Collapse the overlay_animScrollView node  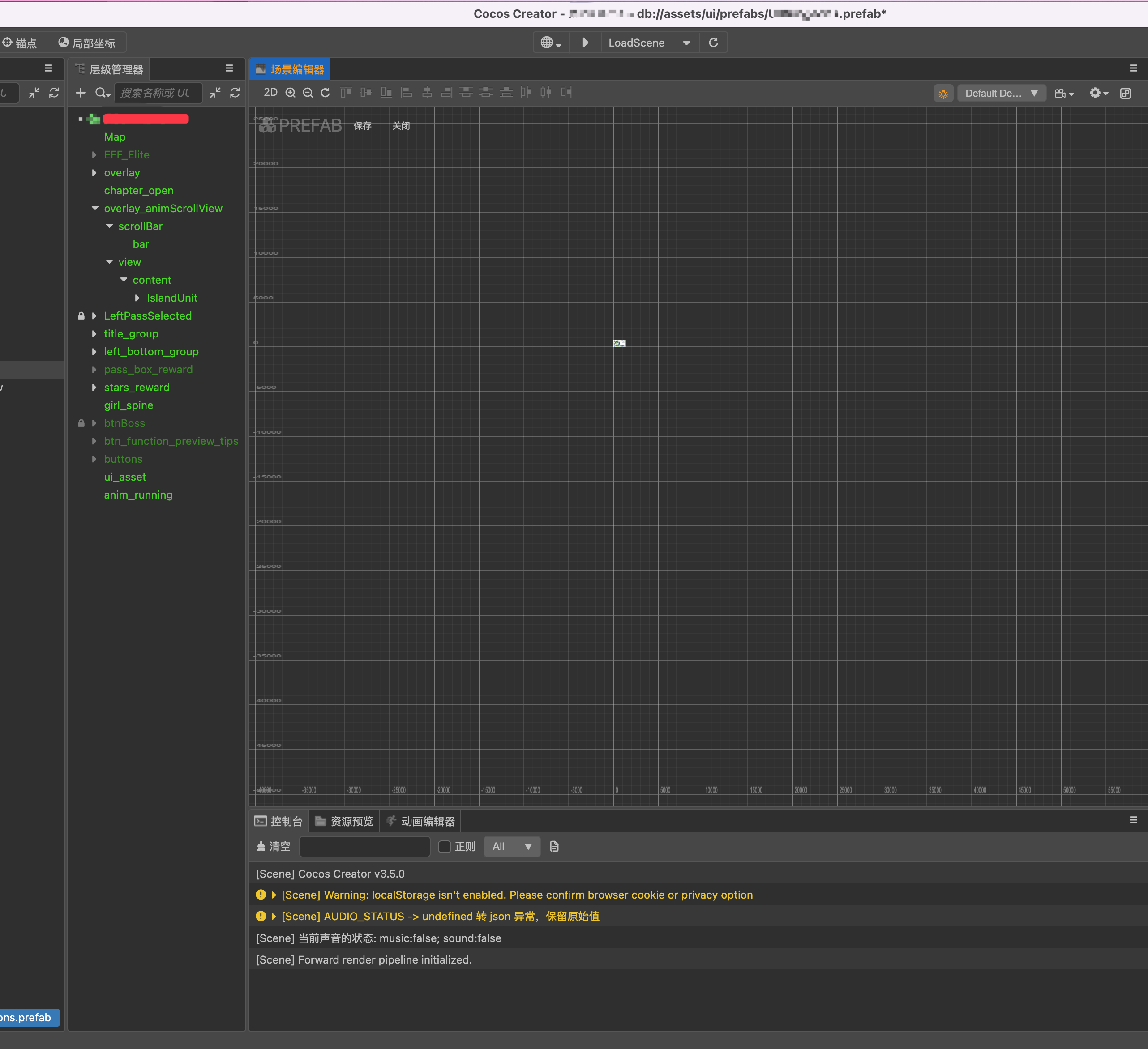(x=94, y=208)
